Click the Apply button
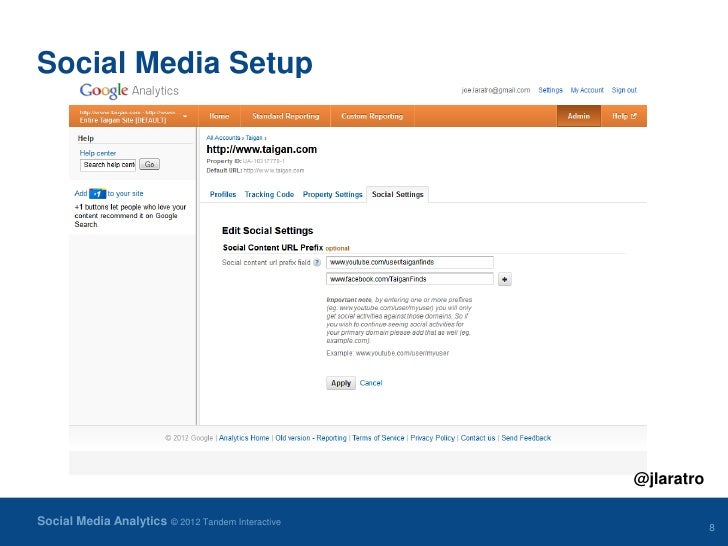 [341, 383]
